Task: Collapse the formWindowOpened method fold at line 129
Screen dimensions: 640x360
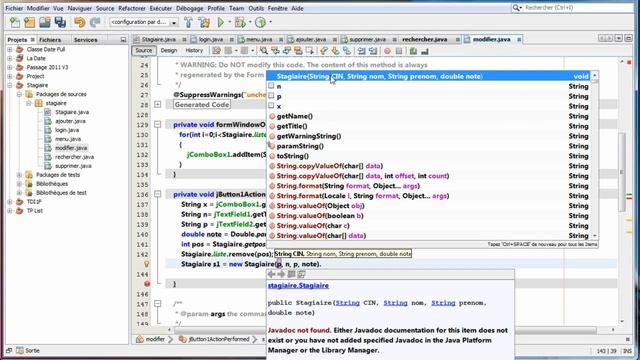Action: click(x=158, y=124)
